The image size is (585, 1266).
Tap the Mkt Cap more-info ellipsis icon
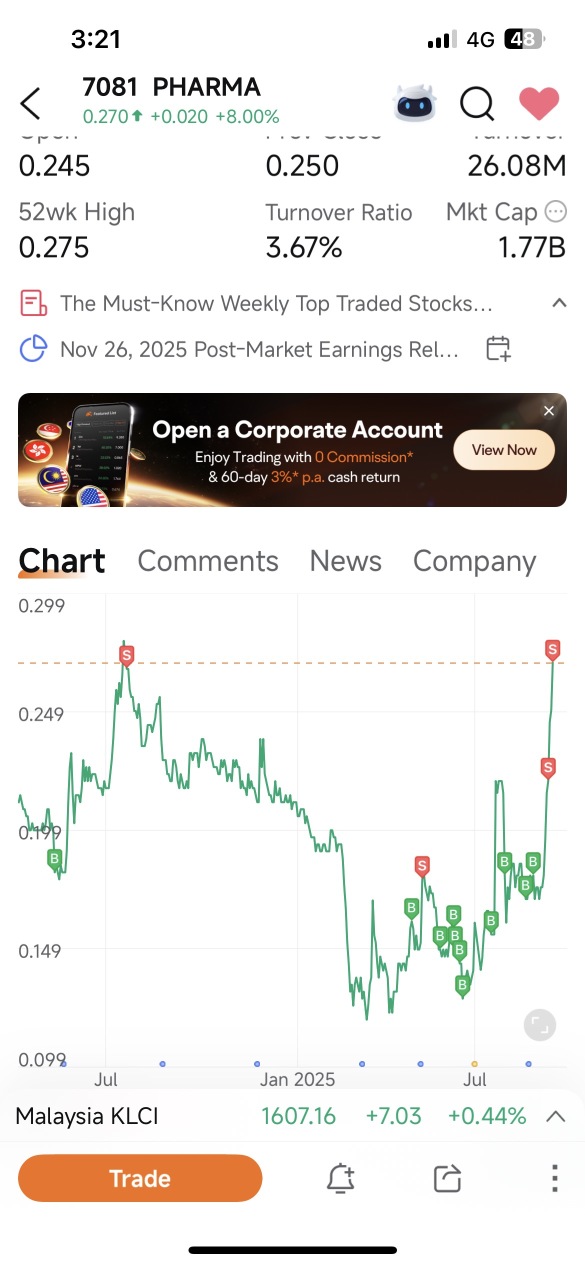(555, 212)
